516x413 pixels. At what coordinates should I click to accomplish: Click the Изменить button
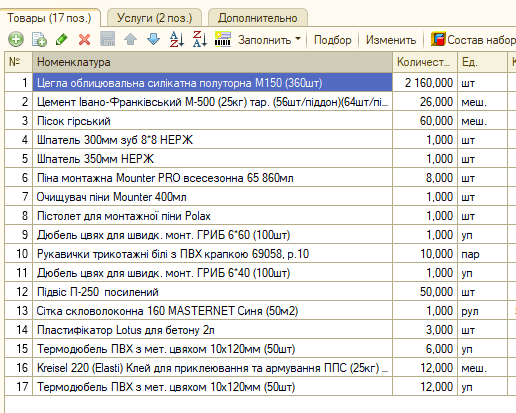391,40
